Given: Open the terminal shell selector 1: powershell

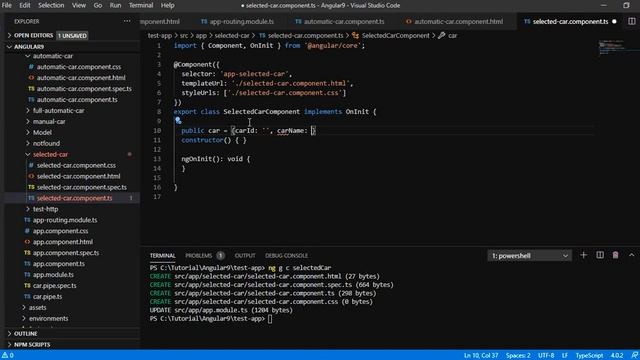Looking at the screenshot, I should pos(529,256).
